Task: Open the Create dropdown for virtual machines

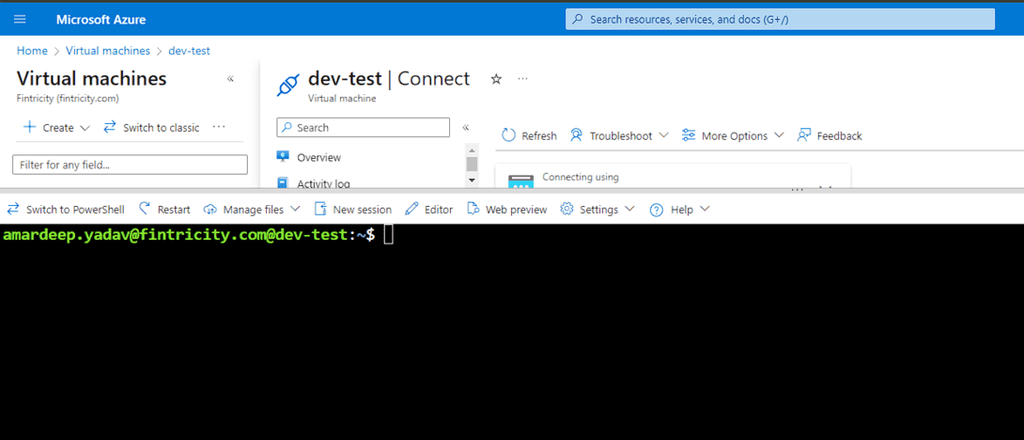Action: point(56,127)
